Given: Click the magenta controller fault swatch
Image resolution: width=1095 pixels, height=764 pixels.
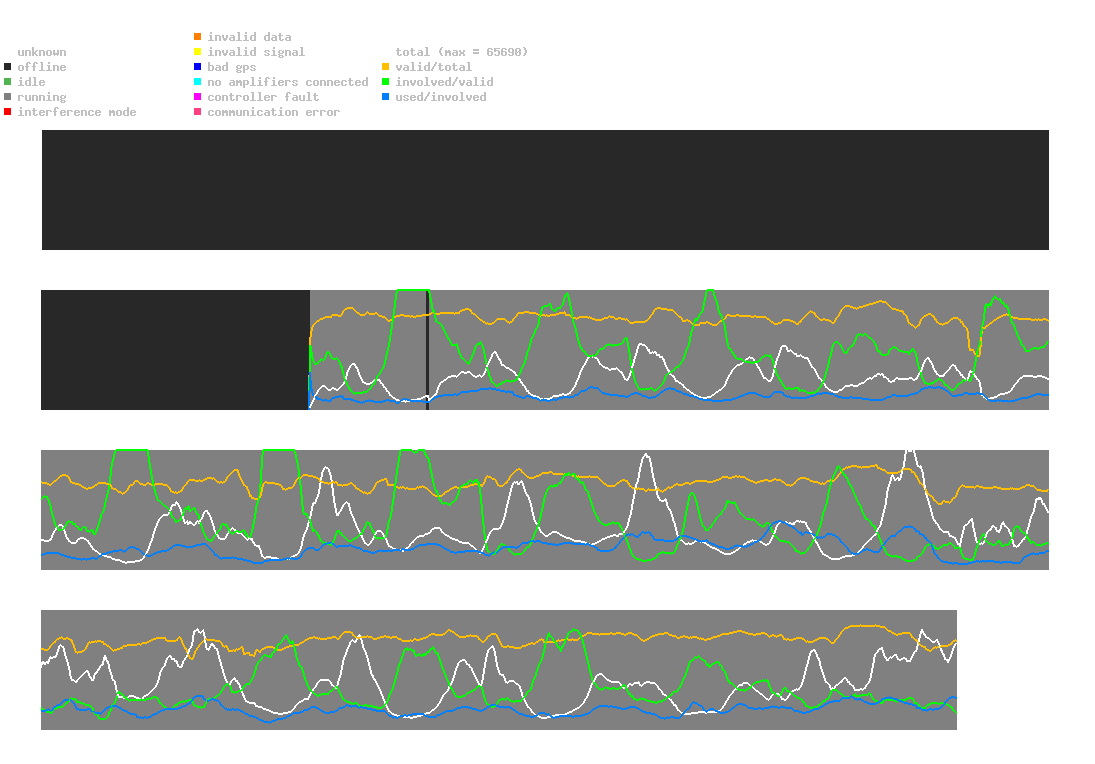Looking at the screenshot, I should pos(198,97).
